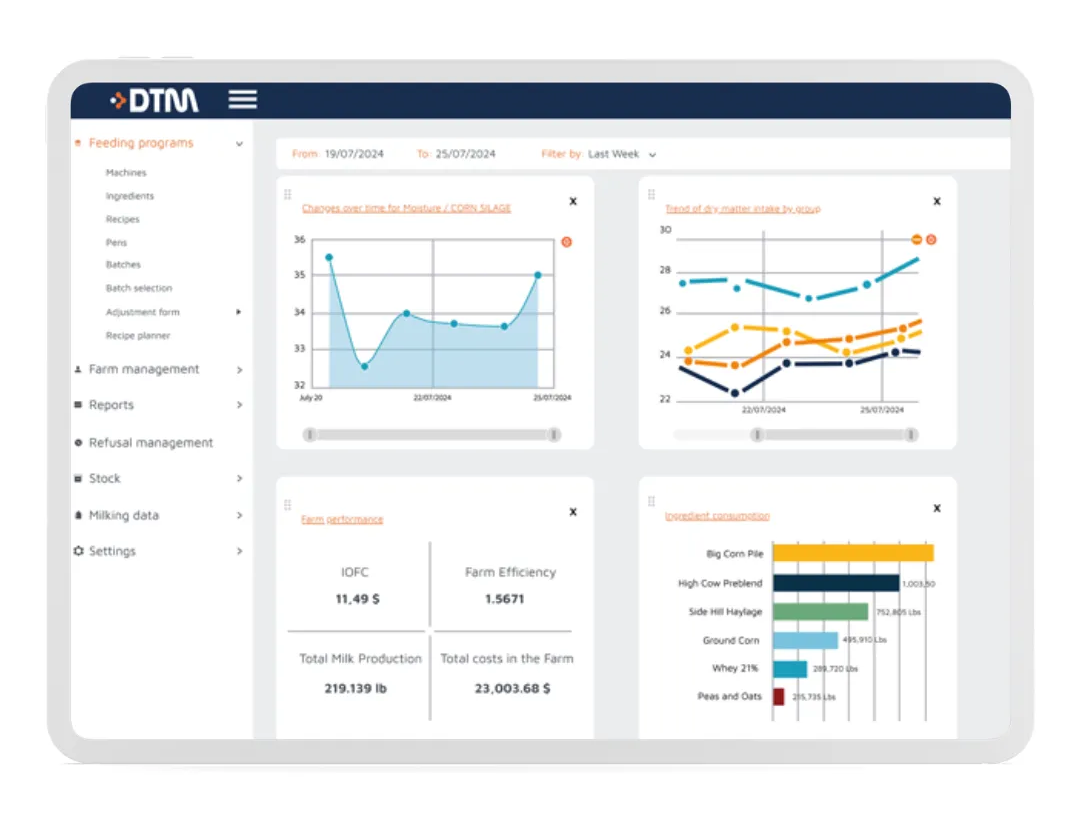Open the Ingredient consumption link

click(x=716, y=516)
